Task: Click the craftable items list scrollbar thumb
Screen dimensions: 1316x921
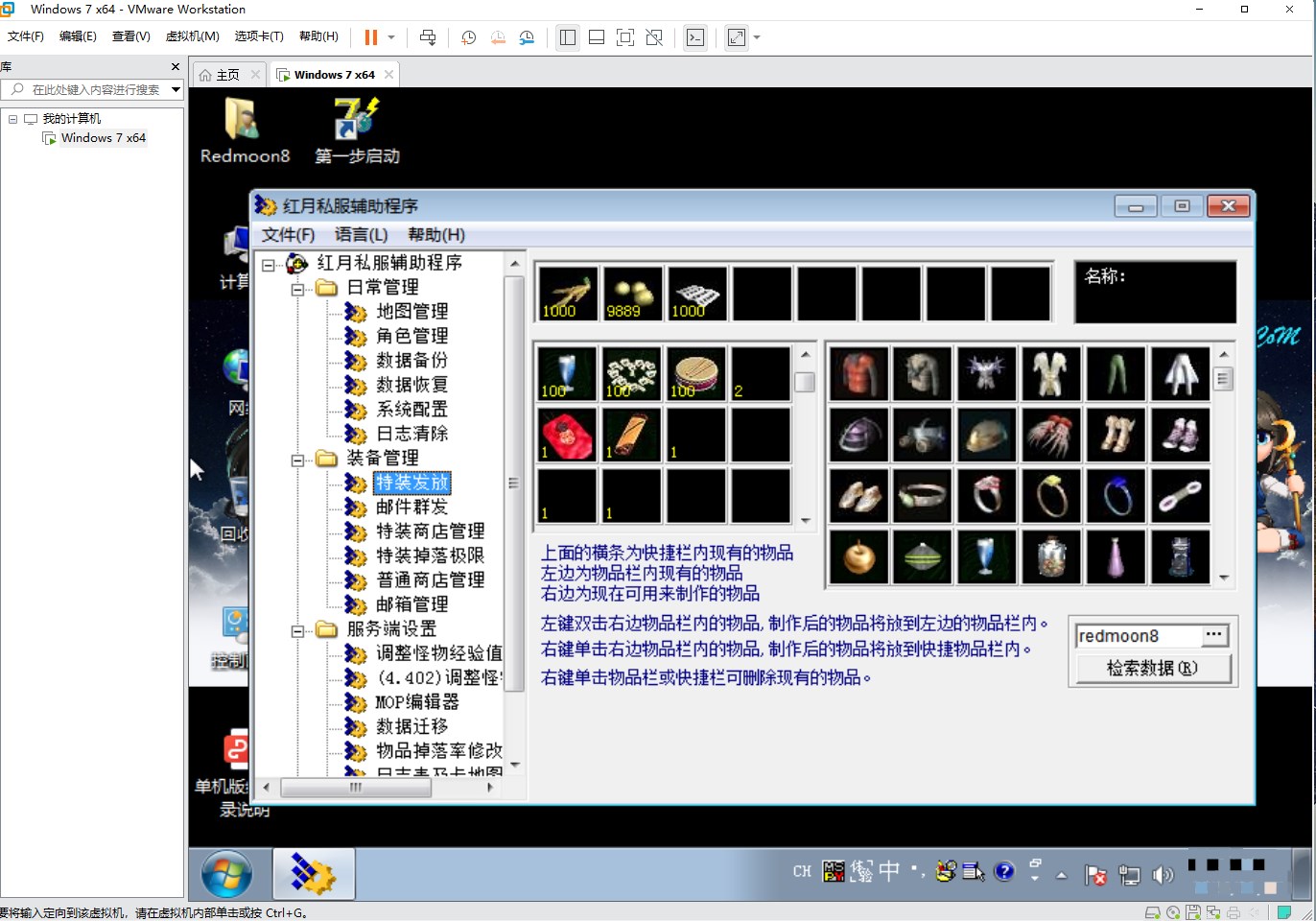Action: click(x=1223, y=378)
